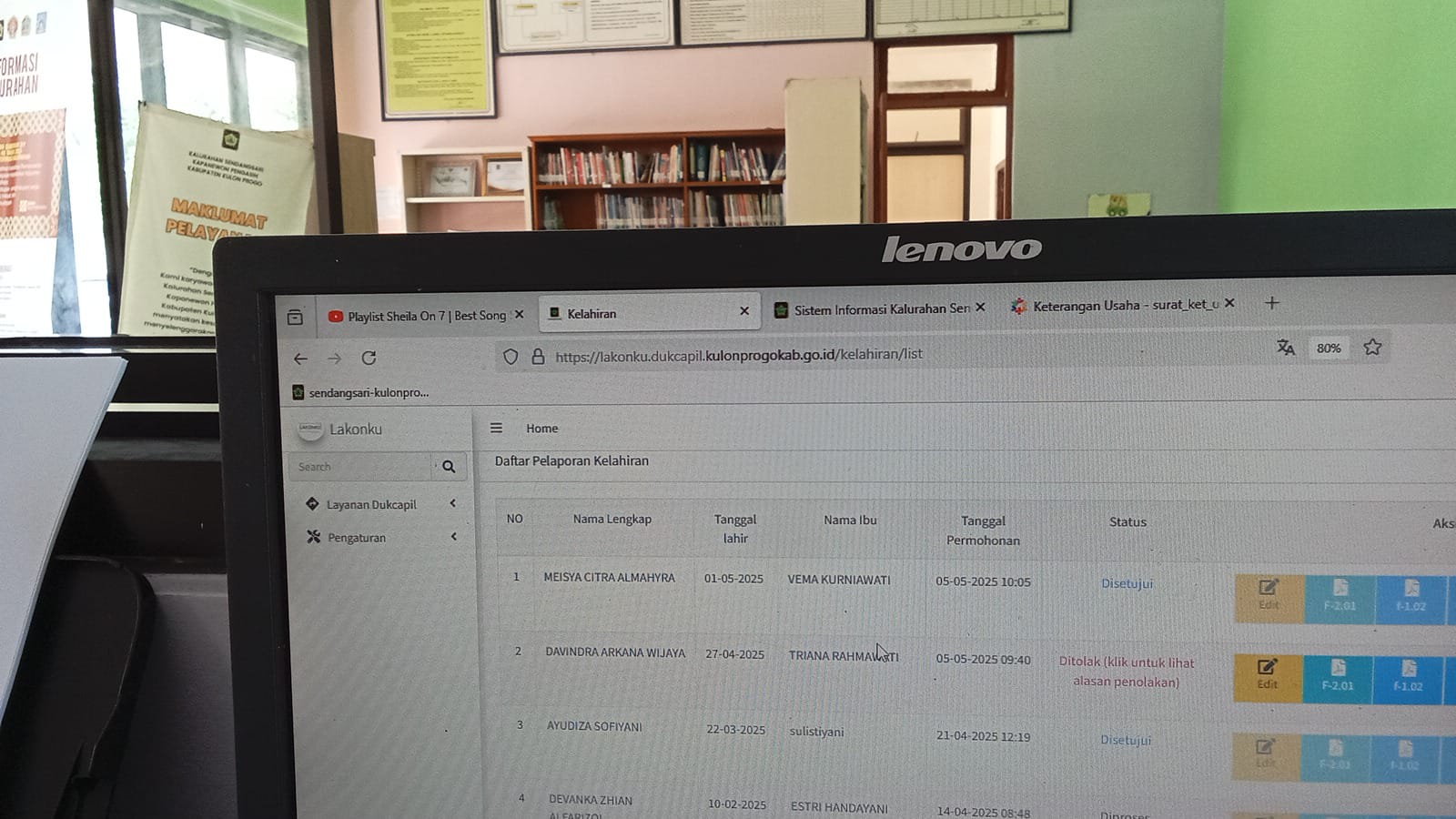The width and height of the screenshot is (1456, 819).
Task: Click the Tanggal Permohonan column header
Action: (983, 531)
